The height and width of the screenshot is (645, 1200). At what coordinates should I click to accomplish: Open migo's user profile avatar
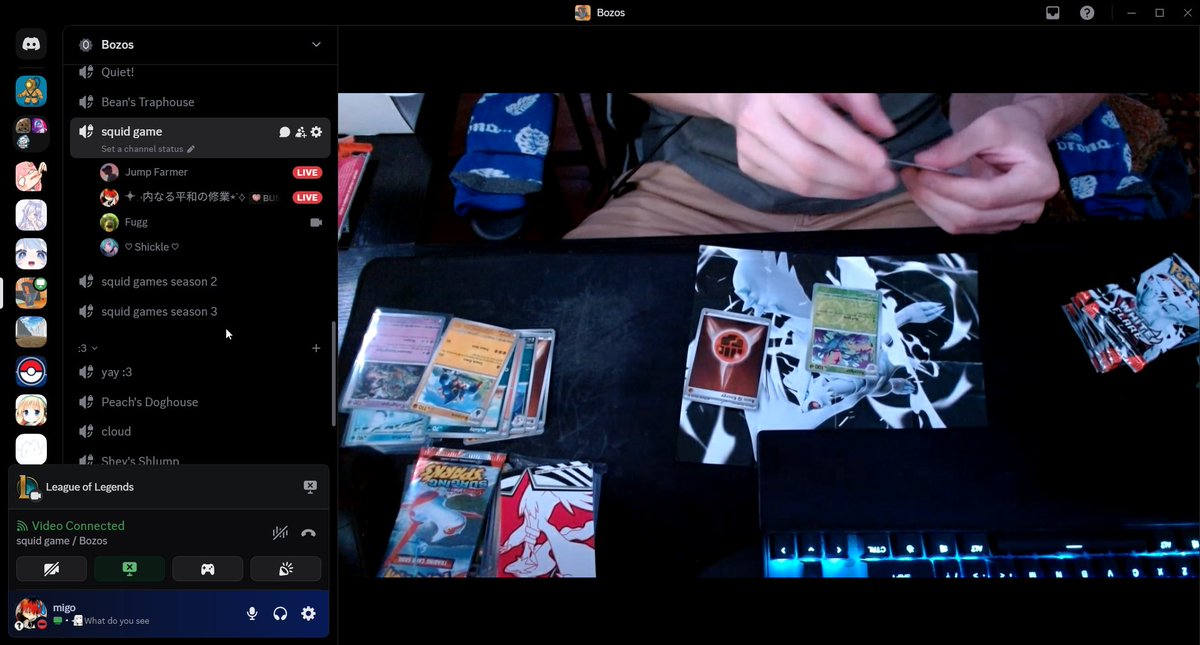click(x=31, y=613)
